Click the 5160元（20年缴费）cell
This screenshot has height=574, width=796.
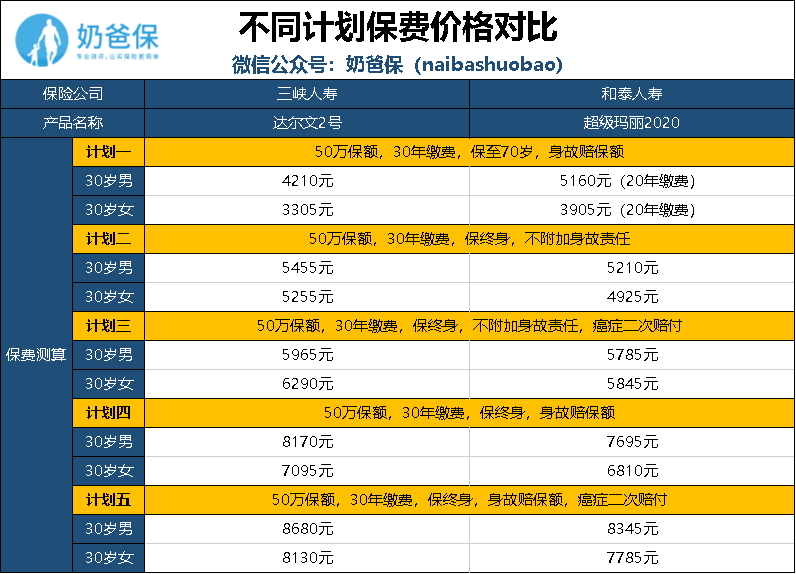(x=632, y=181)
